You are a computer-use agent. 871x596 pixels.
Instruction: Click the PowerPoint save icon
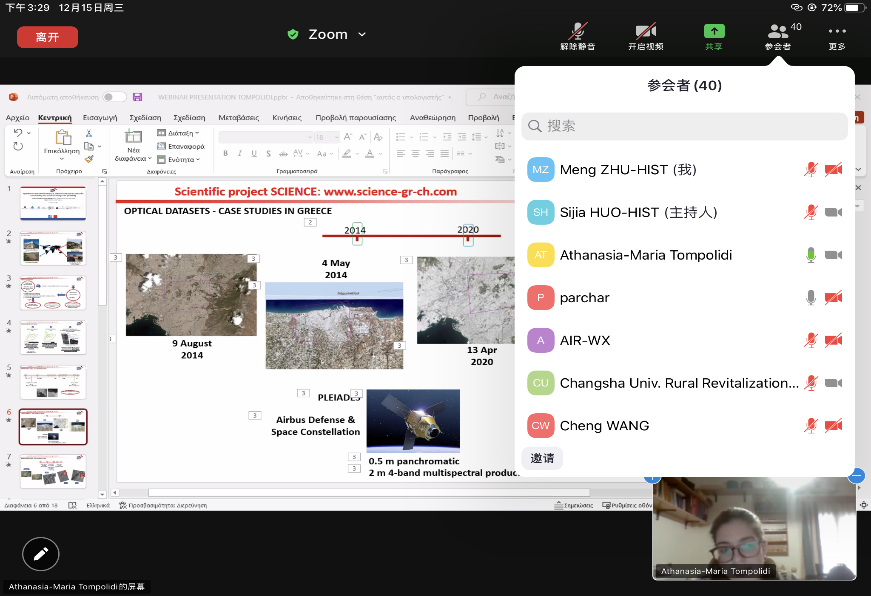(x=138, y=97)
